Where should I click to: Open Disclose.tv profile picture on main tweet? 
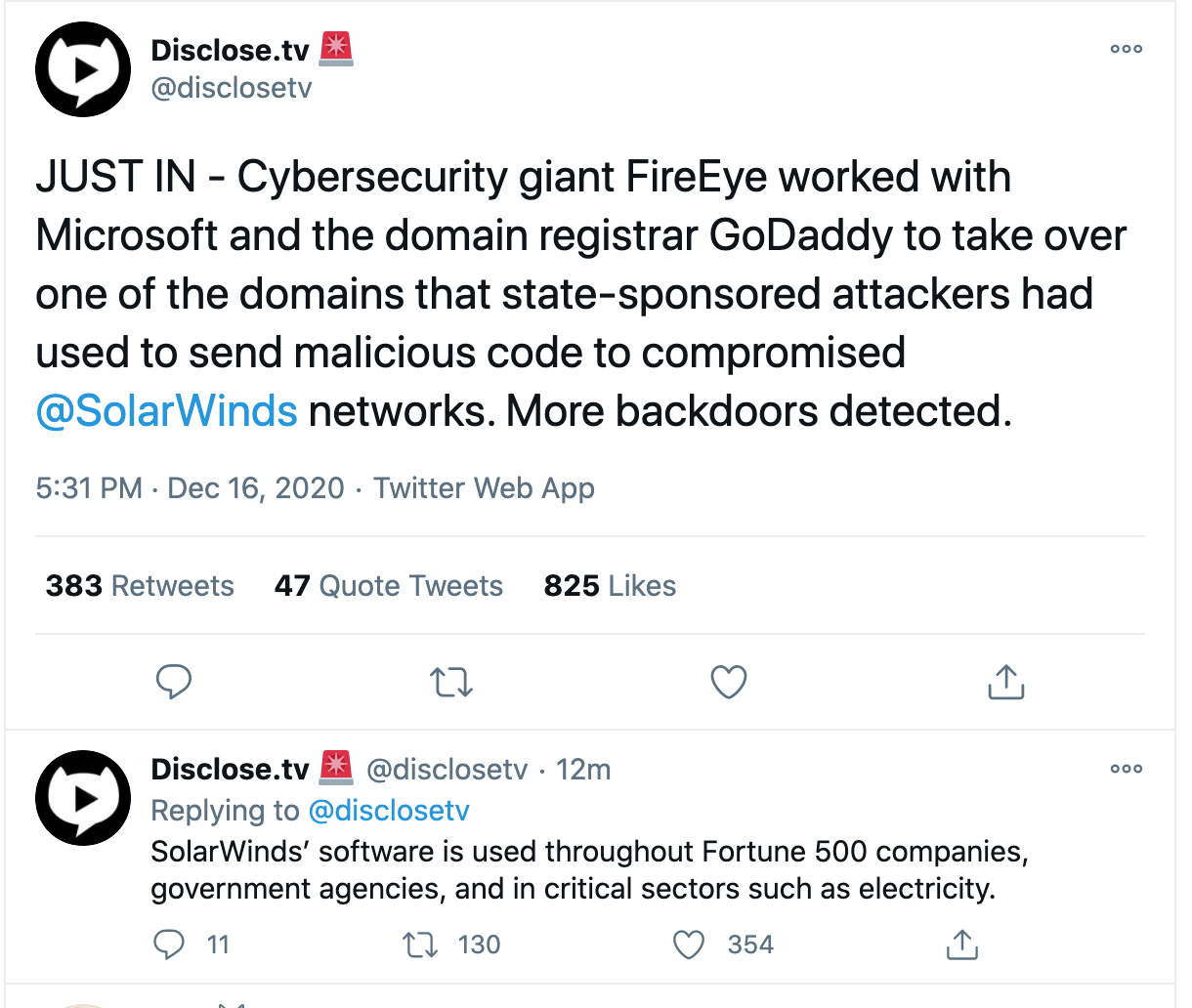coord(83,69)
